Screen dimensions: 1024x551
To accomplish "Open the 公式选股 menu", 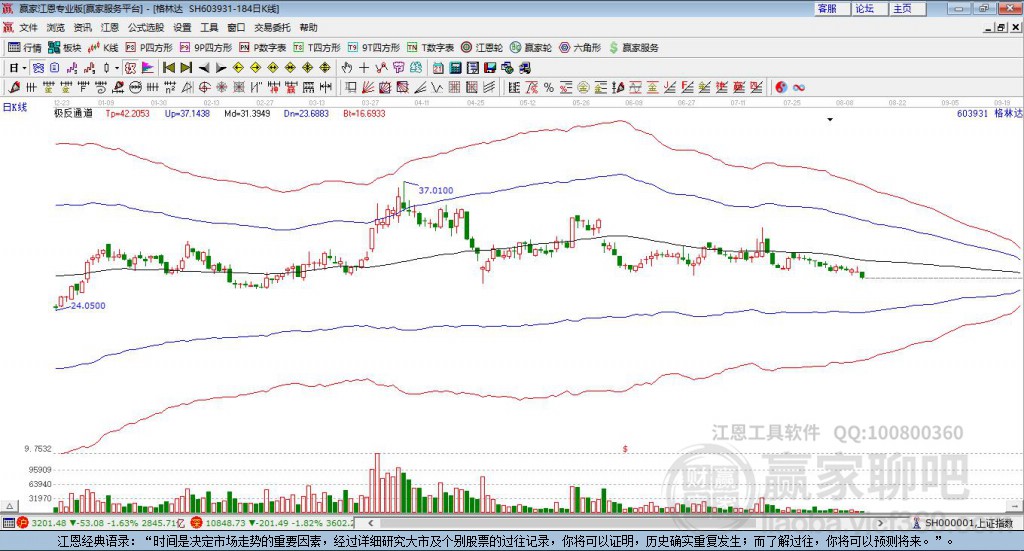I will [x=146, y=27].
